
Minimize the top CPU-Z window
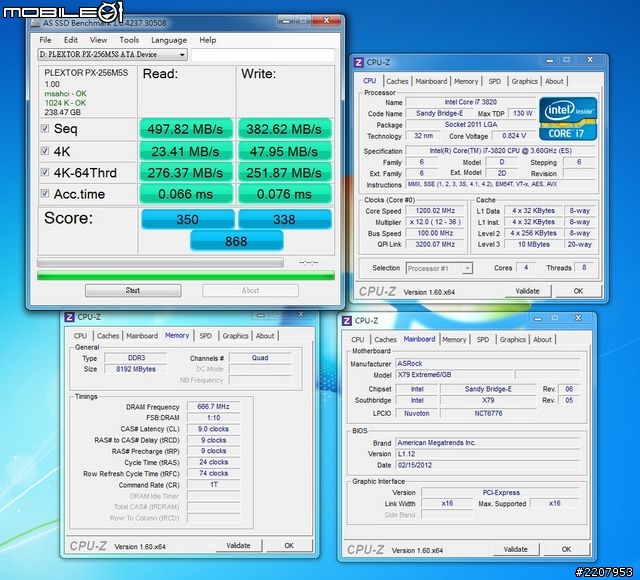550,60
